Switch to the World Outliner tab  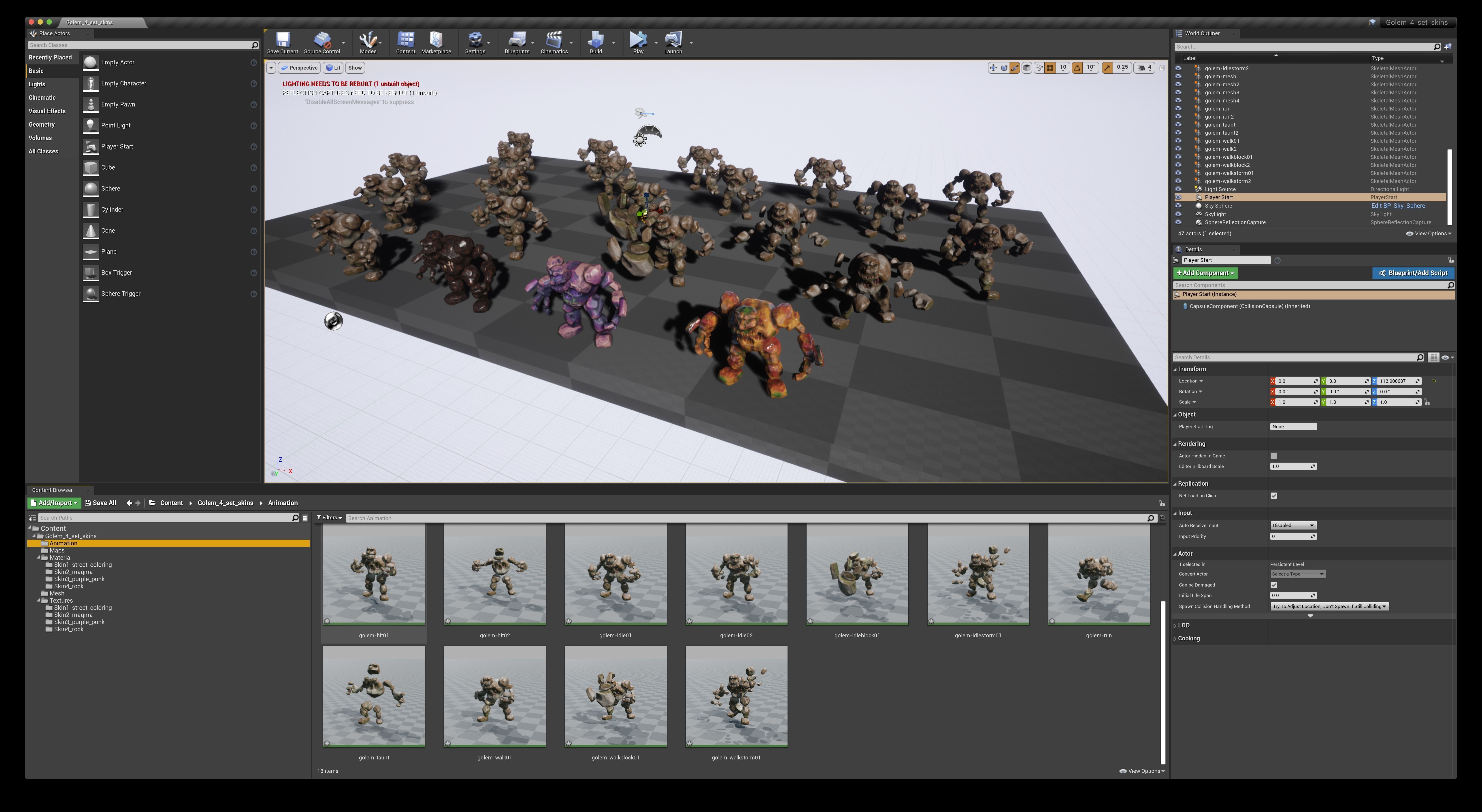click(1202, 33)
